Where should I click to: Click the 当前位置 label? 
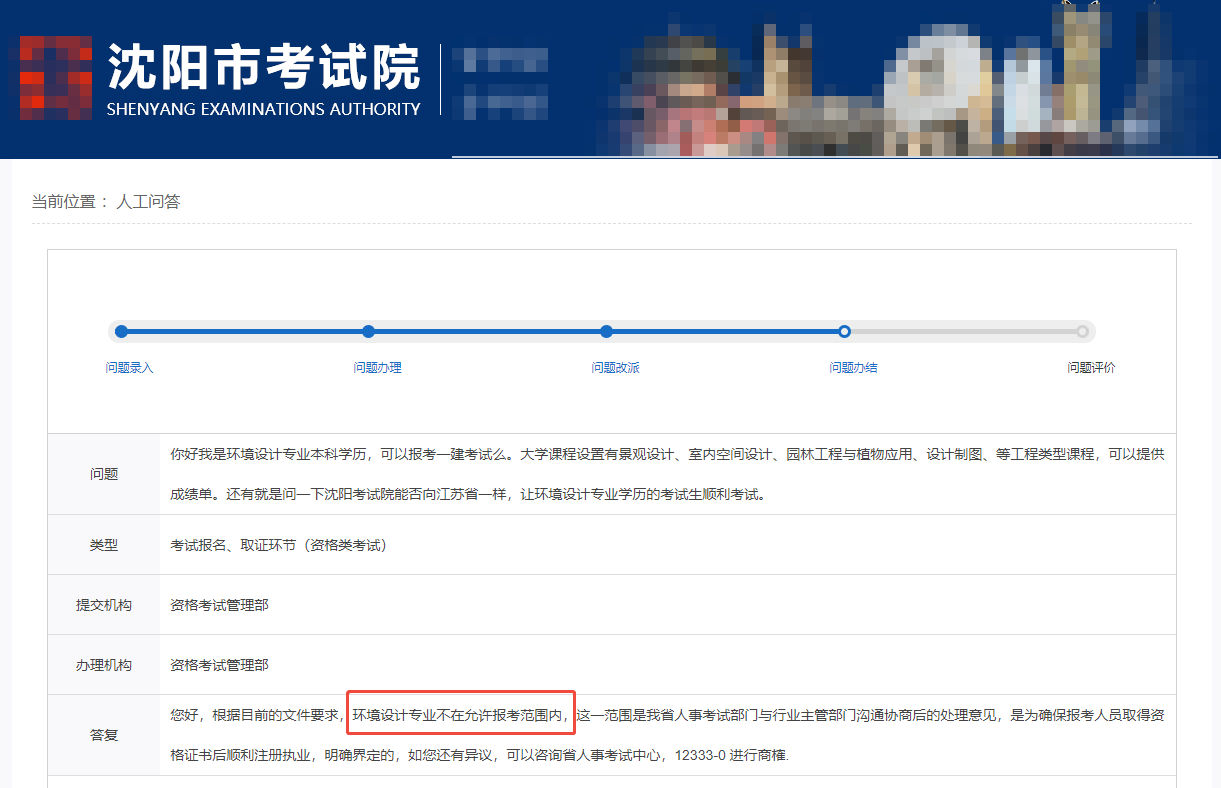pyautogui.click(x=64, y=202)
